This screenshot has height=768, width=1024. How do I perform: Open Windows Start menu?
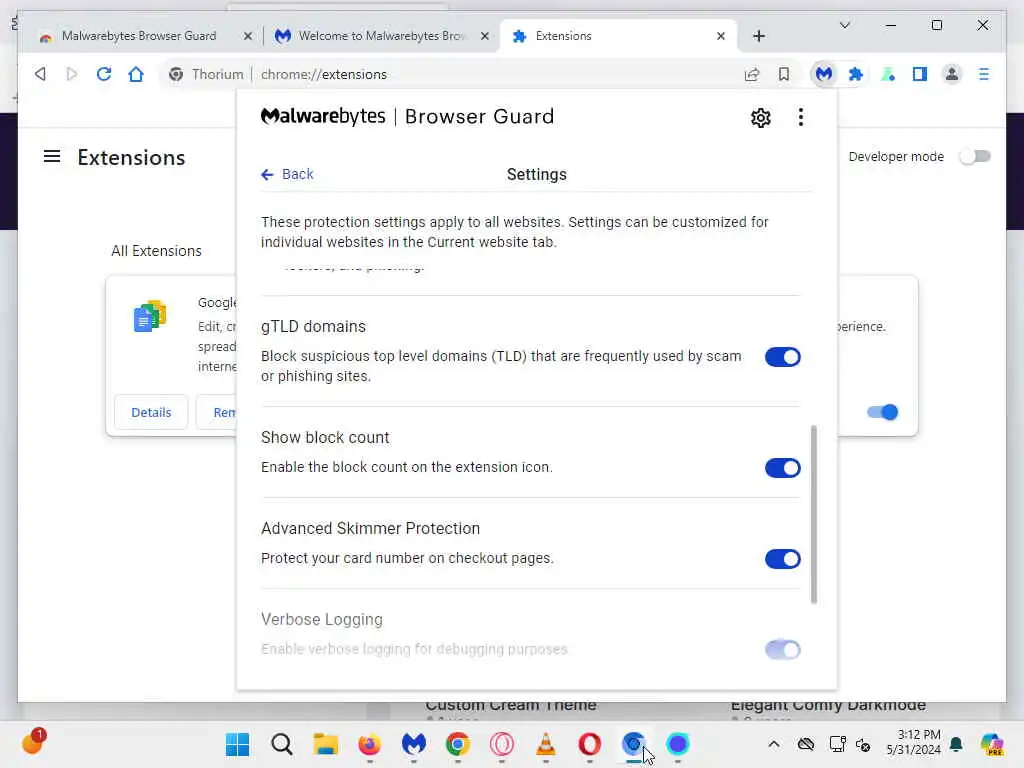pos(237,744)
